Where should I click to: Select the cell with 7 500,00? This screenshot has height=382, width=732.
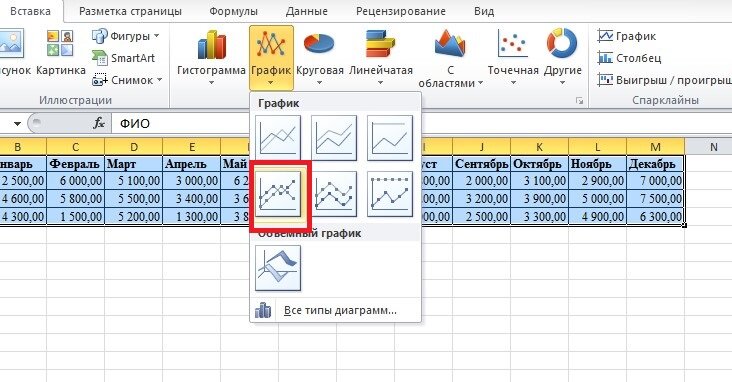(655, 198)
